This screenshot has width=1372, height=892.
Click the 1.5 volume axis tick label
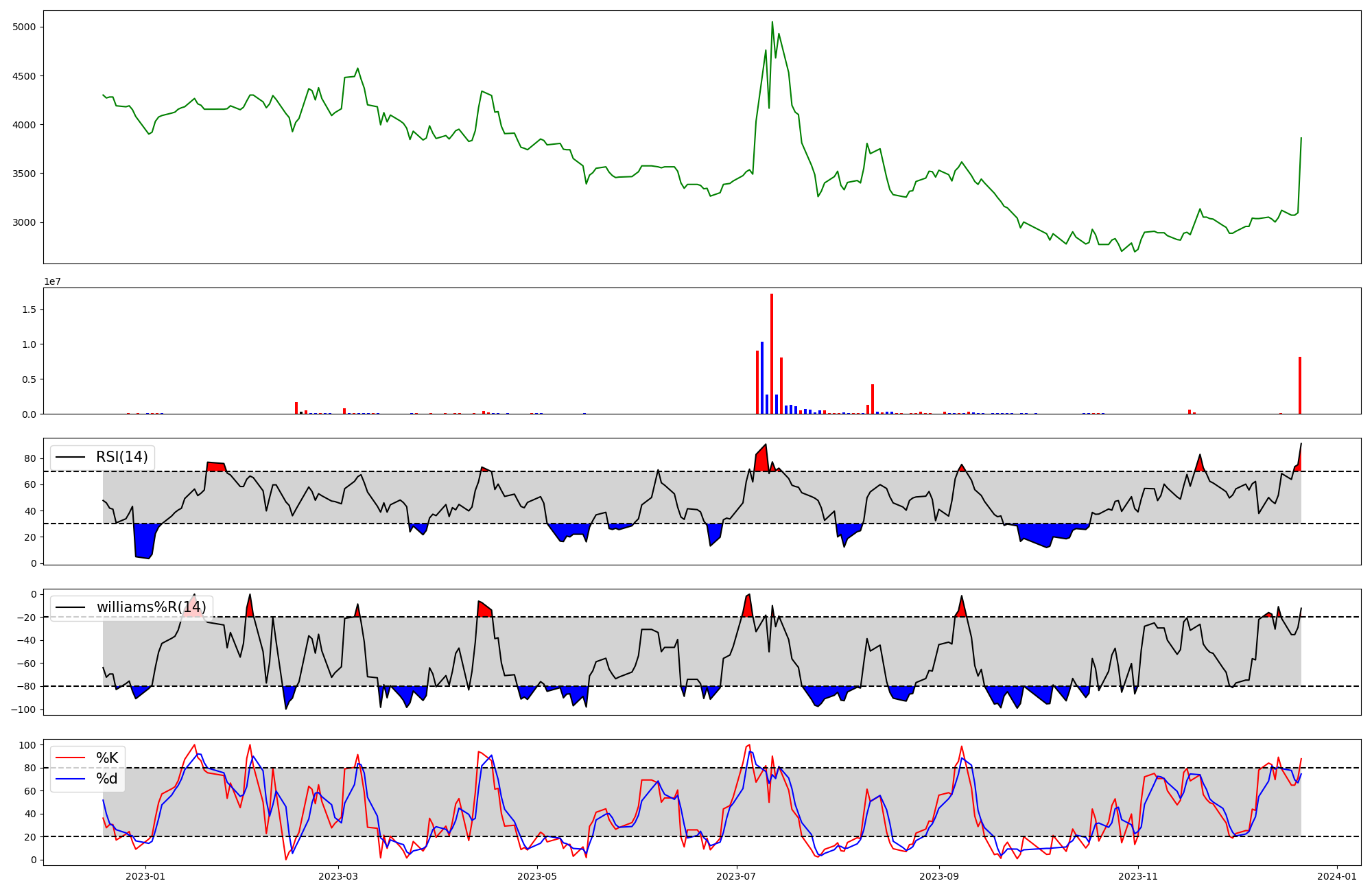point(29,309)
